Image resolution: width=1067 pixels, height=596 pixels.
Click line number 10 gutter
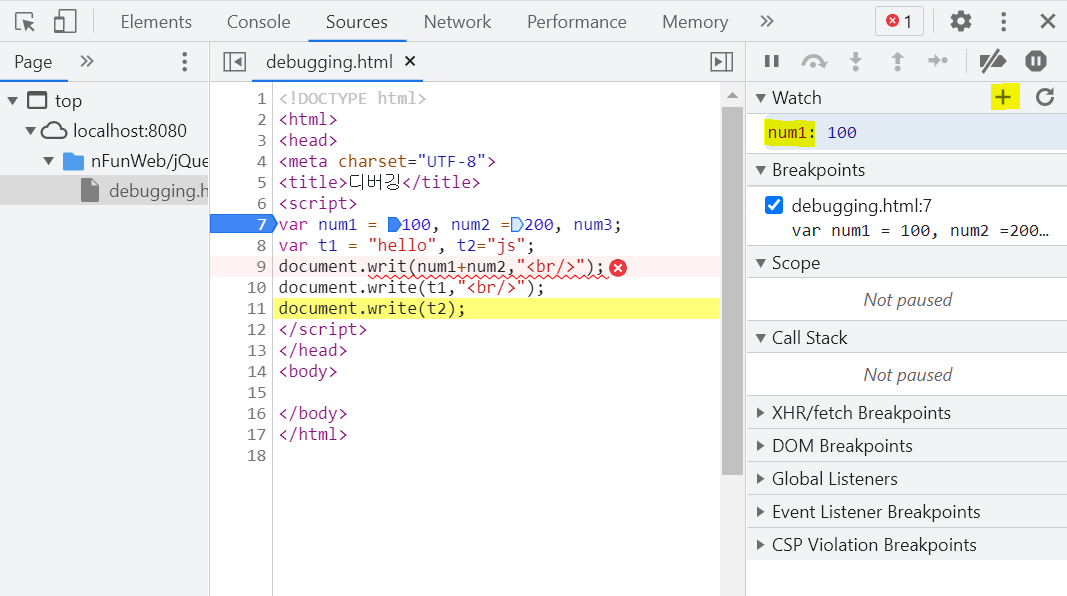click(x=256, y=287)
